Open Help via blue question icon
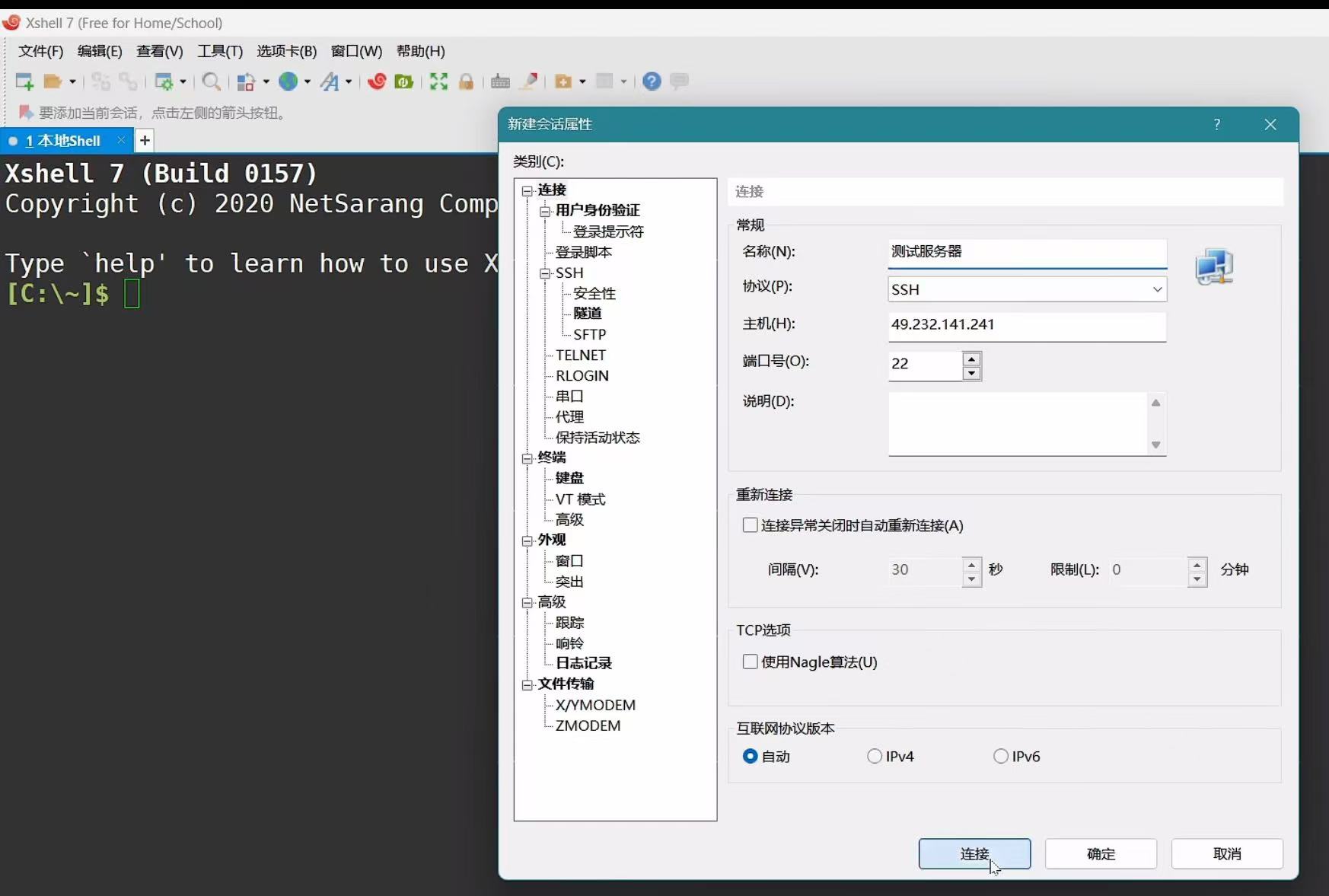The width and height of the screenshot is (1329, 896). tap(652, 81)
